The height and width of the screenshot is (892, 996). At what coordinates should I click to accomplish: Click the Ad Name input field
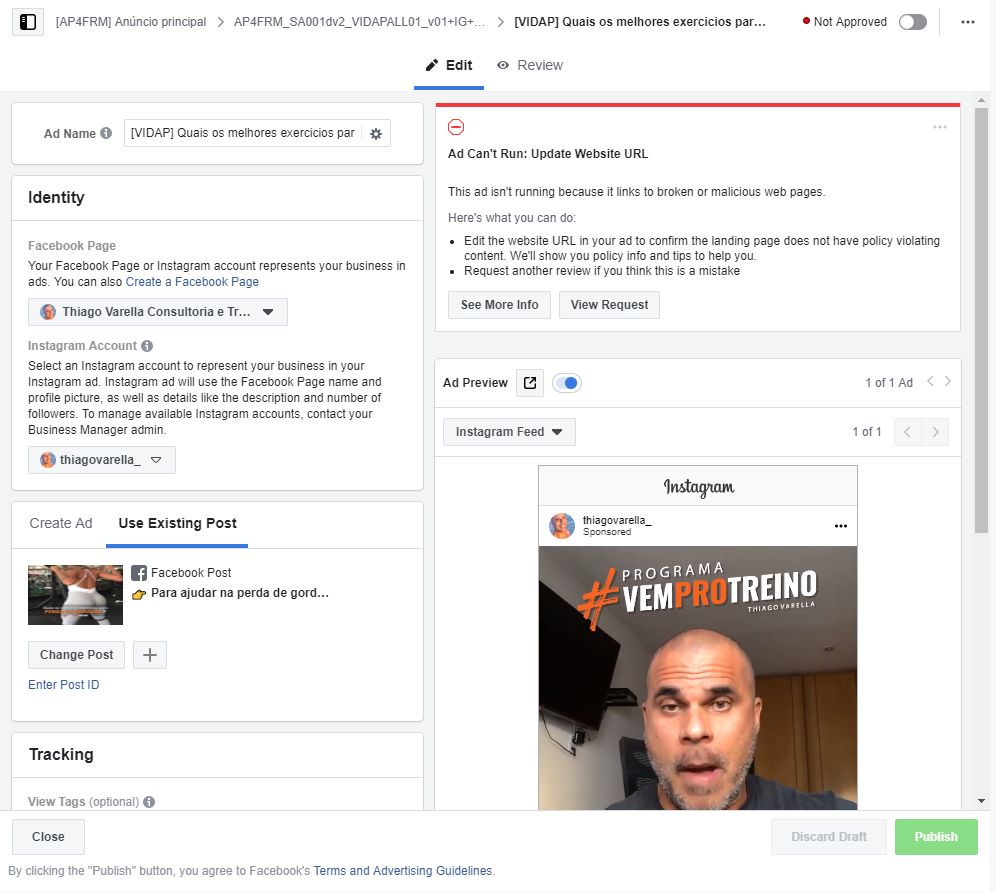[x=243, y=133]
